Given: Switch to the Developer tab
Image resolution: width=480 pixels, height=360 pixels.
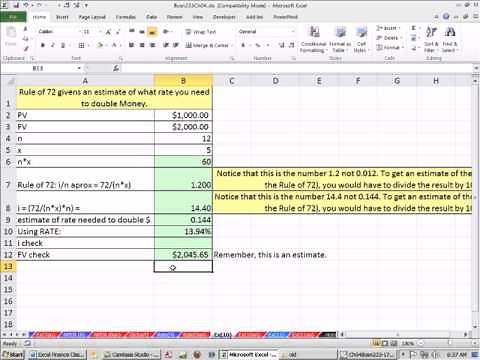Looking at the screenshot, I should pos(224,17).
